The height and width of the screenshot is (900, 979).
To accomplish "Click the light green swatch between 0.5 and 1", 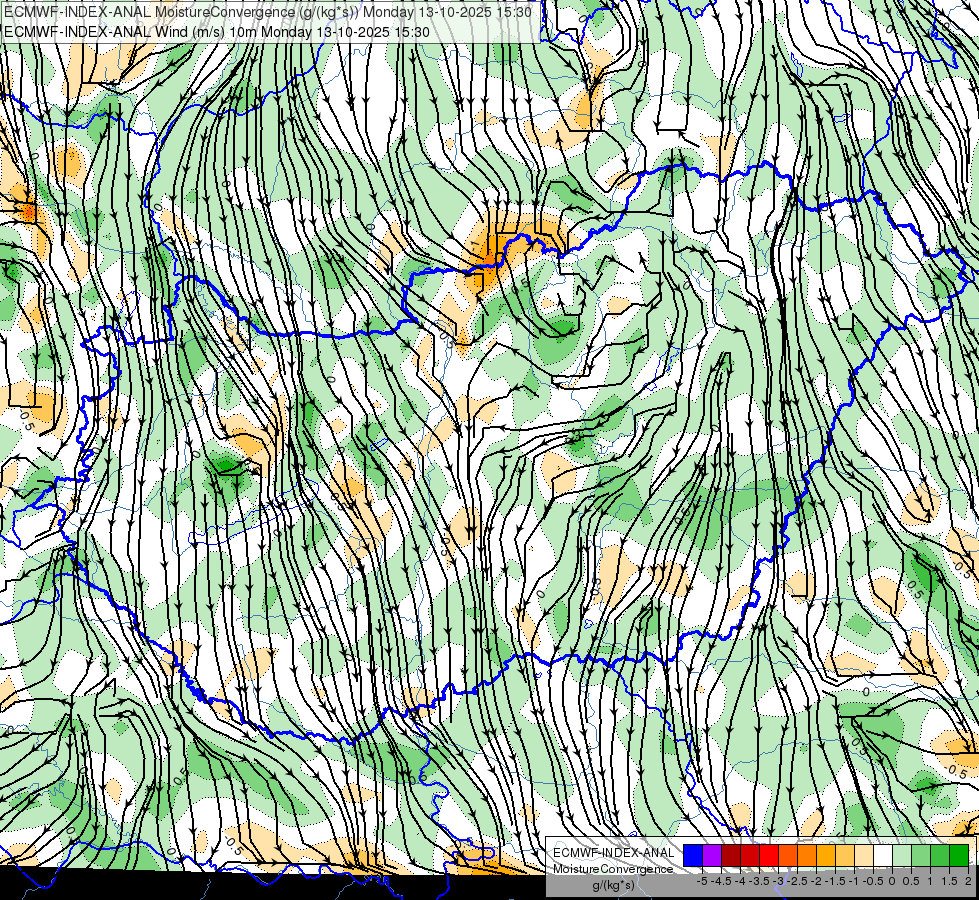I will point(920,855).
